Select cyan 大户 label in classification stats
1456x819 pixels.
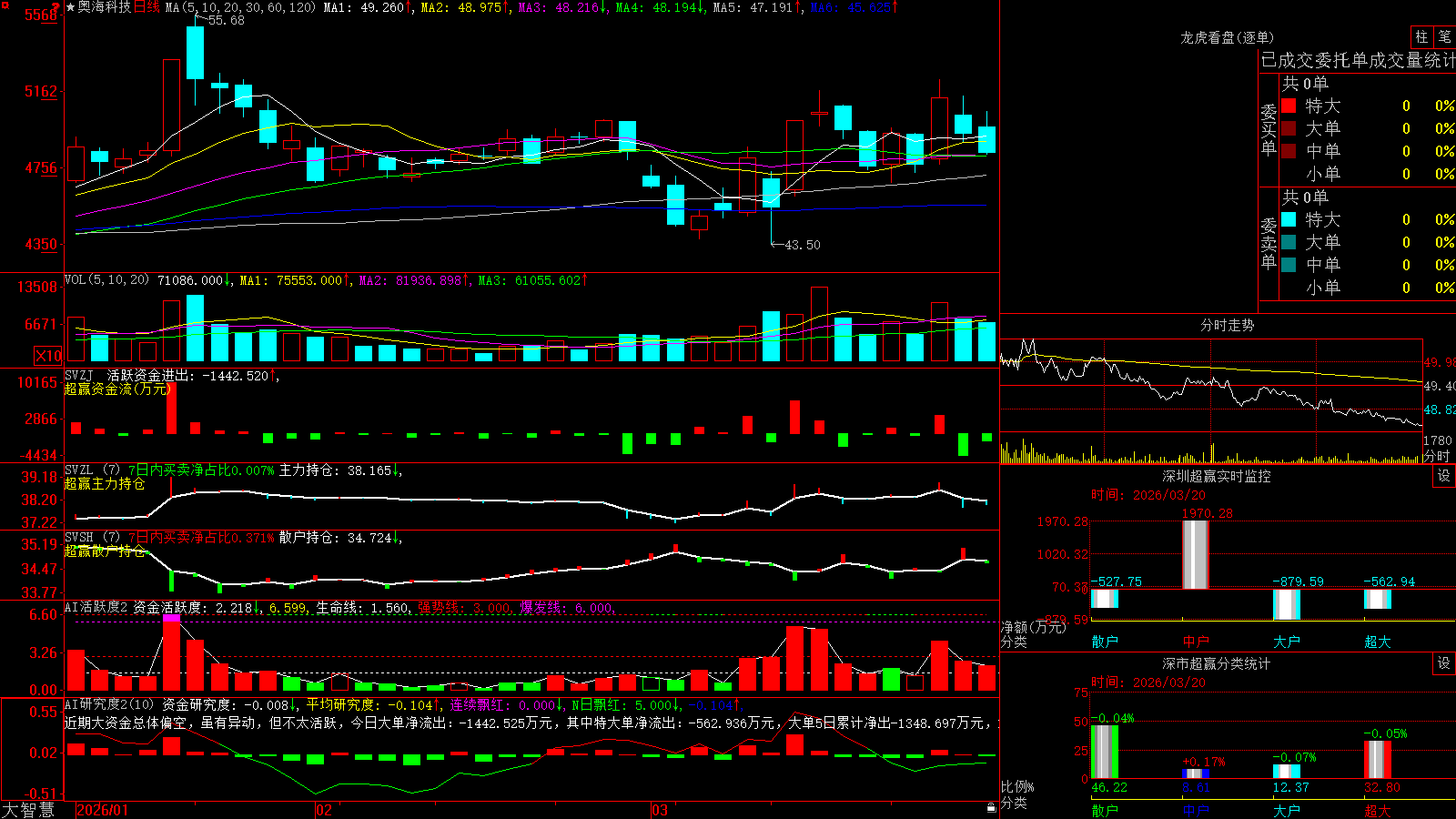click(x=1287, y=810)
